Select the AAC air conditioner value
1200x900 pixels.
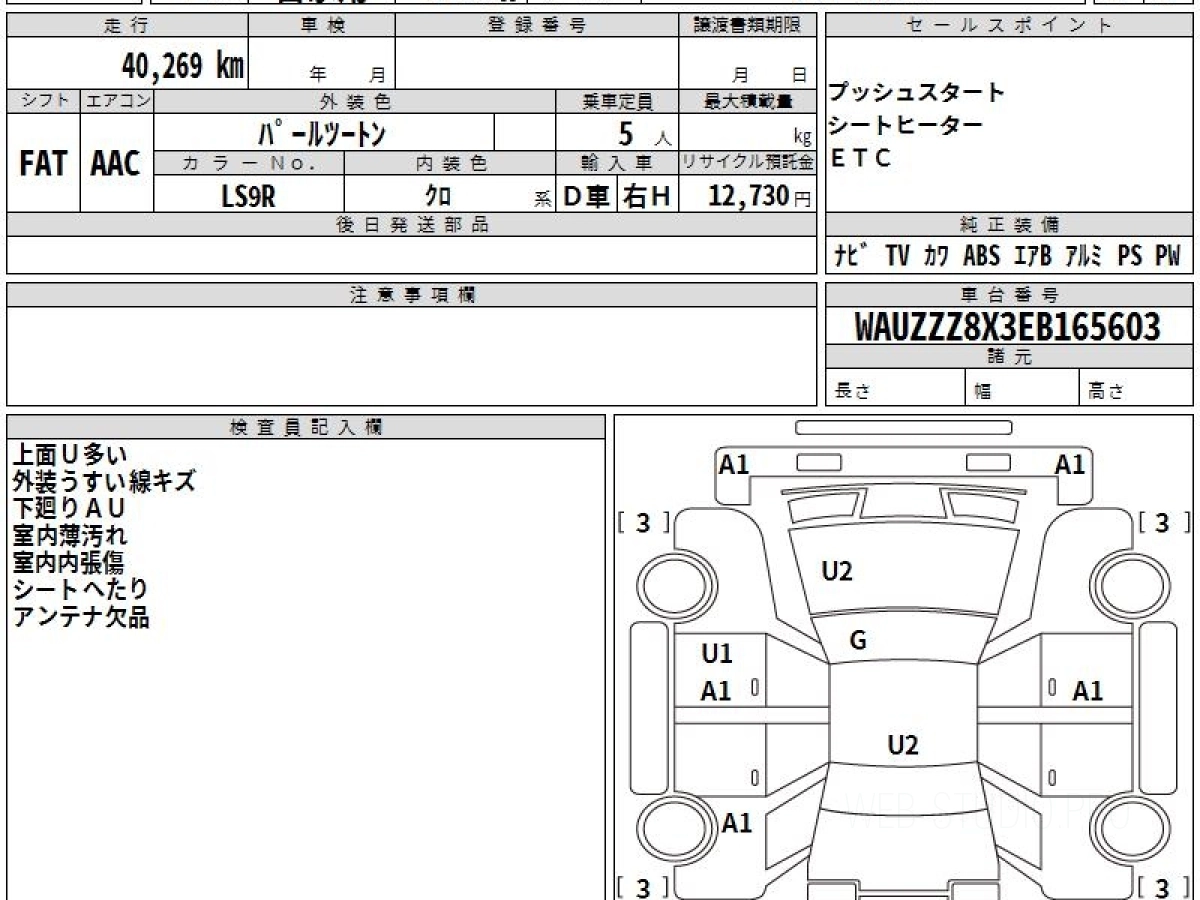(116, 163)
